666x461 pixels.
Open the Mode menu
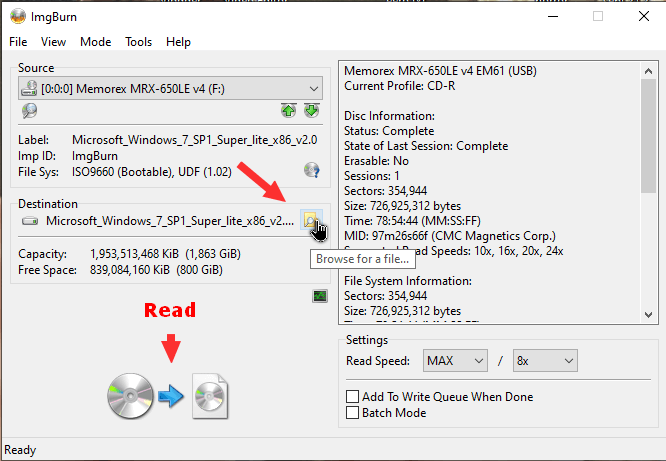(96, 42)
